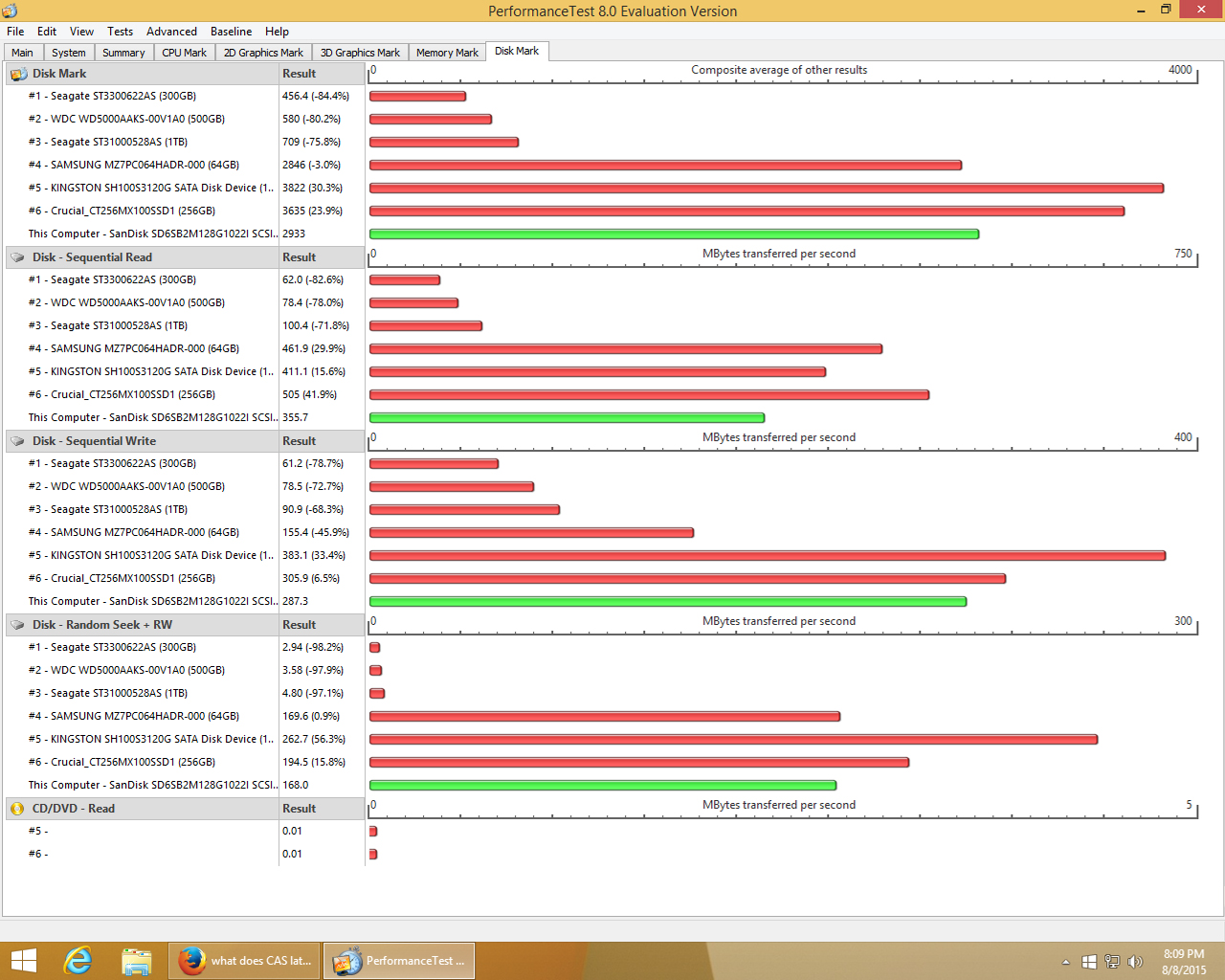Open the Help menu
This screenshot has height=980, width=1225.
[278, 32]
